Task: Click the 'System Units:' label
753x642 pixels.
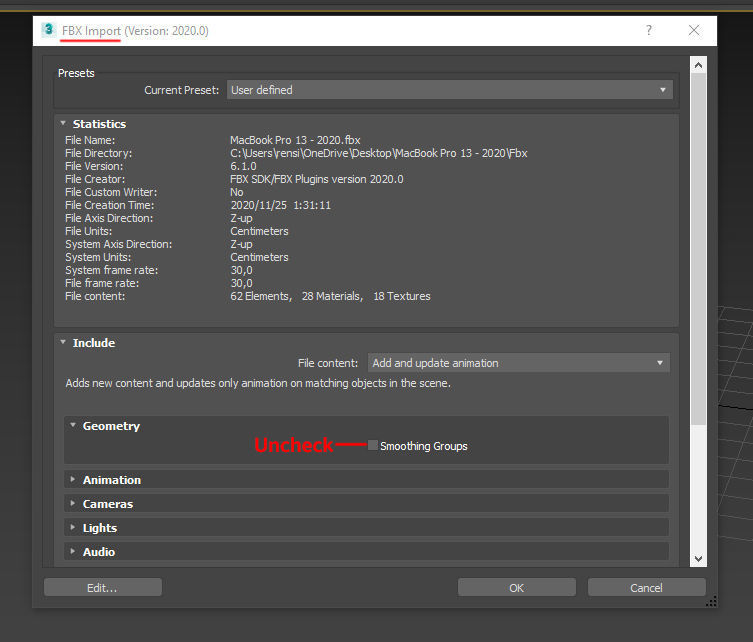Action: coord(98,257)
